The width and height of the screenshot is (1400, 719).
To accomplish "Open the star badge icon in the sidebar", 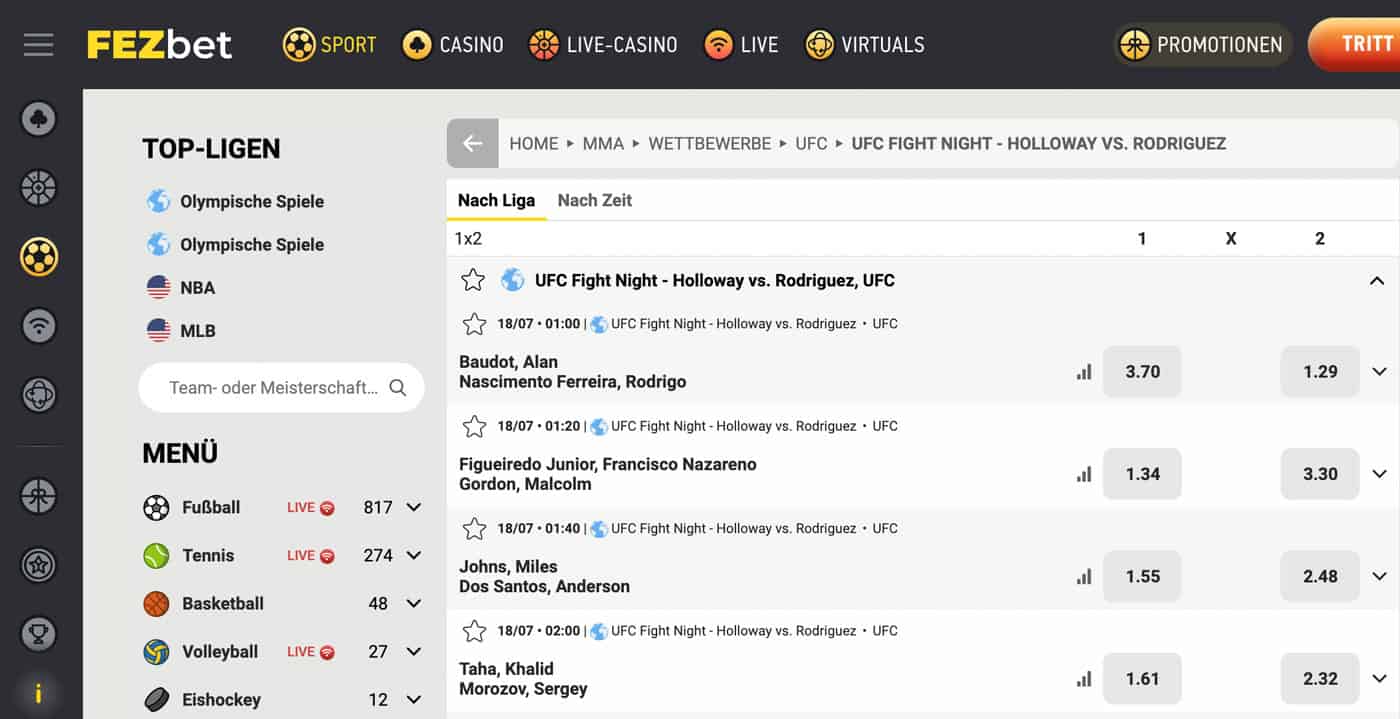I will tap(39, 565).
